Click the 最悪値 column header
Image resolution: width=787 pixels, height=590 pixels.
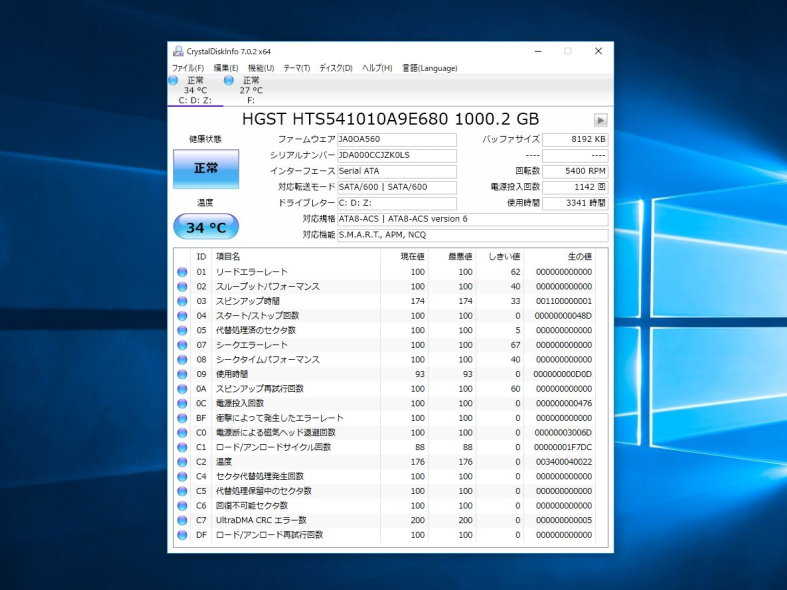[x=452, y=256]
